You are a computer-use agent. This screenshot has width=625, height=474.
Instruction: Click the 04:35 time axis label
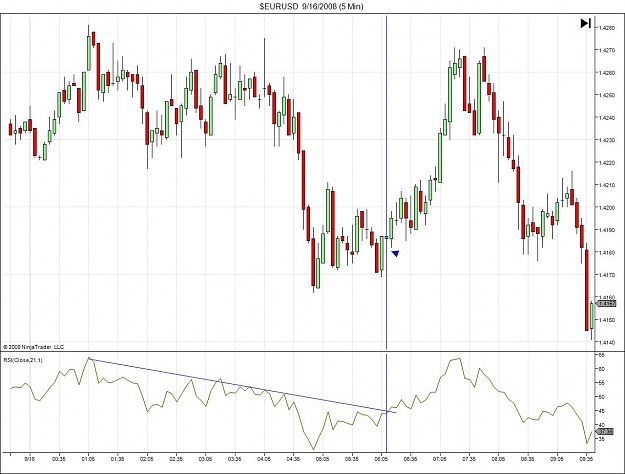pyautogui.click(x=293, y=459)
